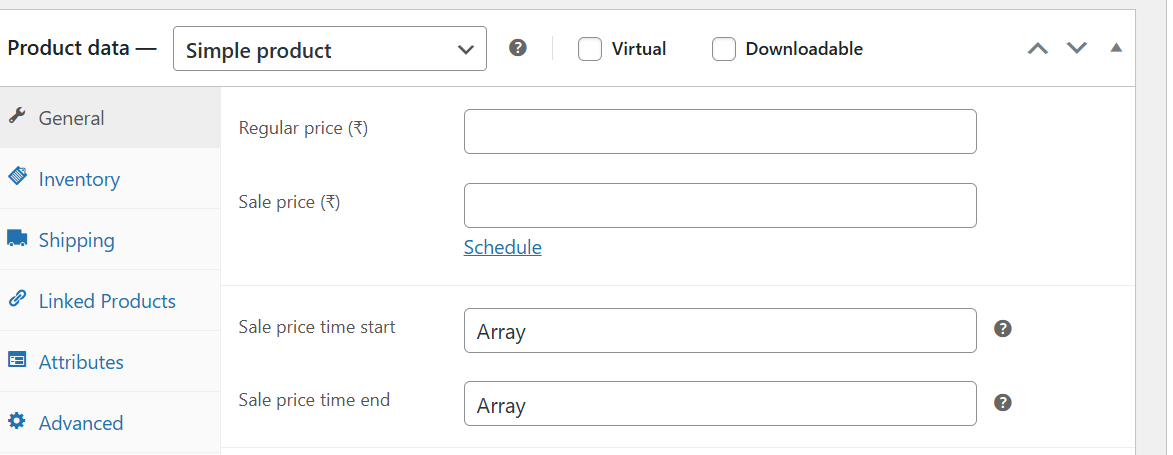Focus the Regular price input field

click(720, 132)
